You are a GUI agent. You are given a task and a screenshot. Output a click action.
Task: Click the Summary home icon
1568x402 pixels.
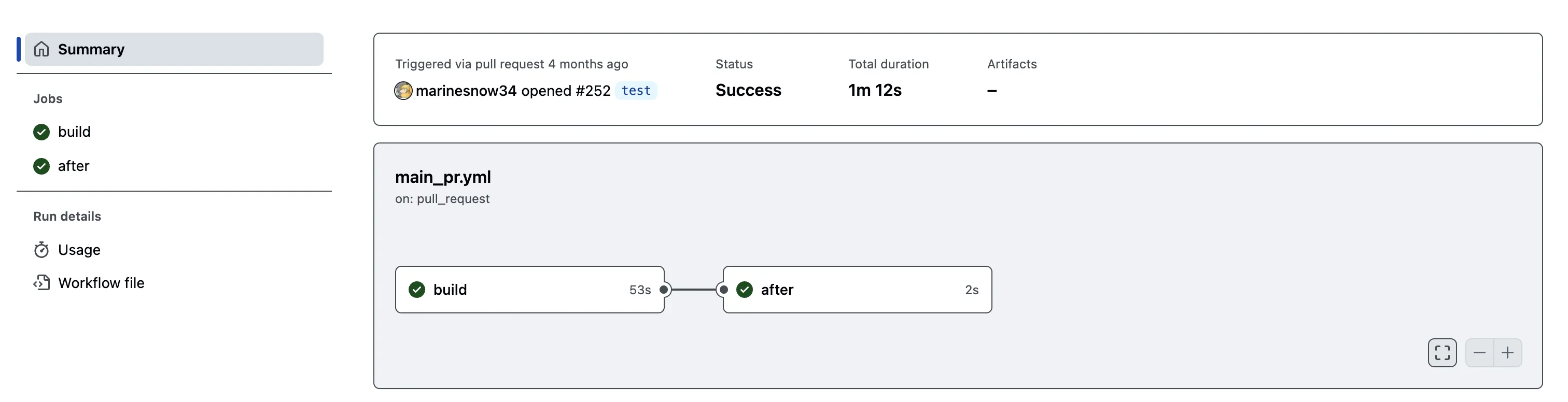pos(41,49)
